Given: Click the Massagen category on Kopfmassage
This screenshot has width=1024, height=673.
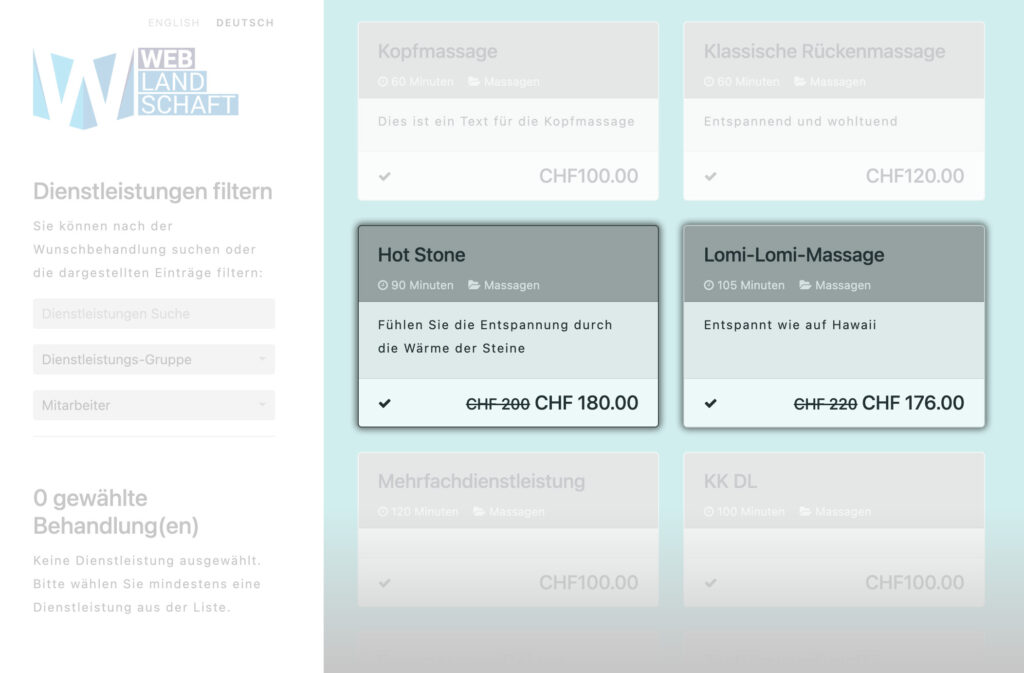Looking at the screenshot, I should point(511,82).
